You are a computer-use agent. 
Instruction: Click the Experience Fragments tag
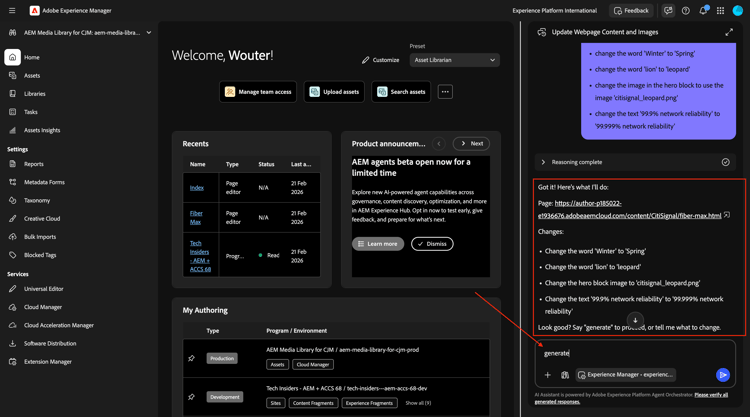pyautogui.click(x=369, y=403)
